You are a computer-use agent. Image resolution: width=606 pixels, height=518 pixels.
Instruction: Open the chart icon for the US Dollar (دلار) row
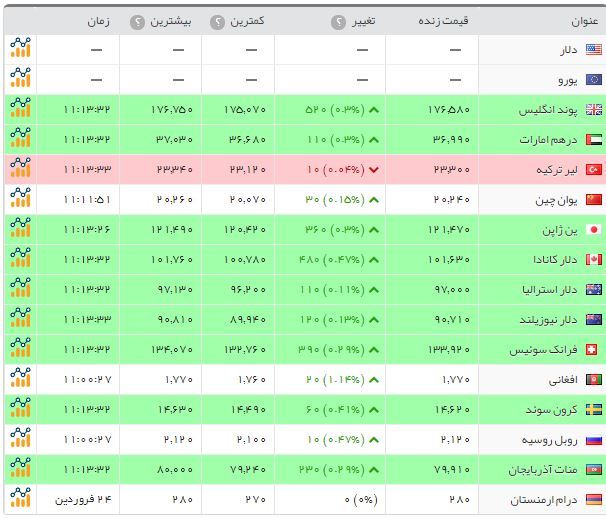click(x=20, y=49)
